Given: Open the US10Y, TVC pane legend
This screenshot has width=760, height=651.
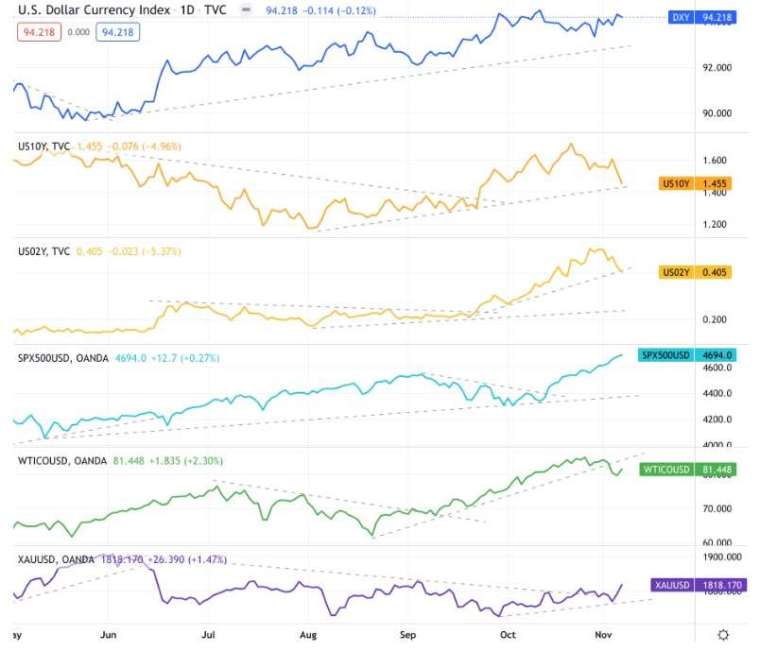Looking at the screenshot, I should [x=45, y=146].
